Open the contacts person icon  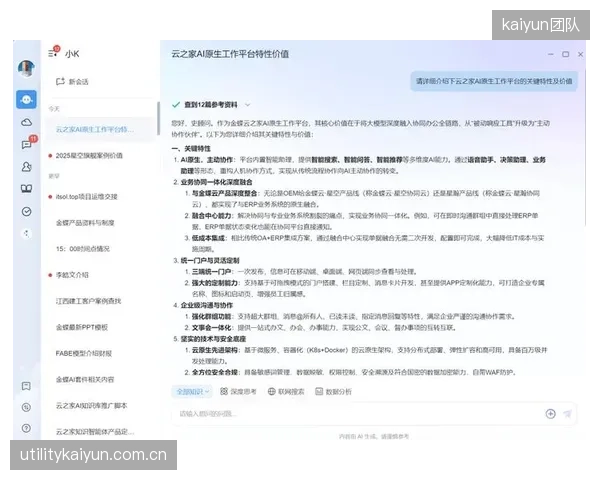point(26,167)
